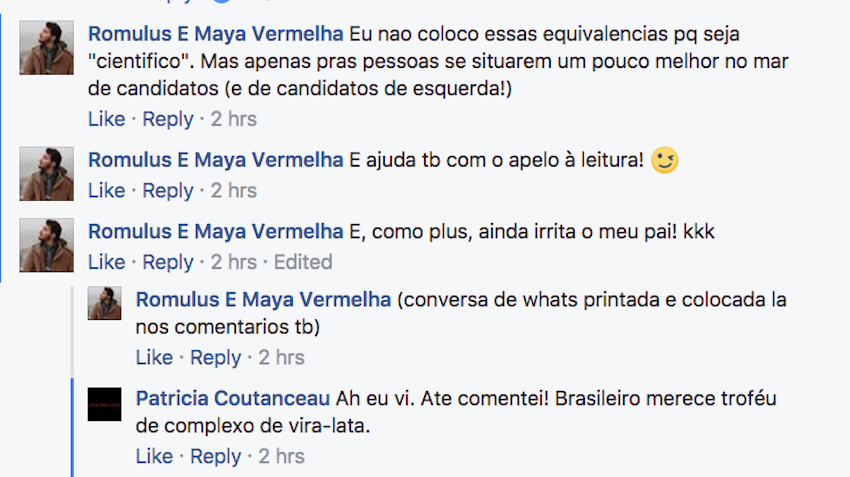Click the winking emoji after "apelo à leitura!"
The image size is (850, 477).
coord(664,160)
